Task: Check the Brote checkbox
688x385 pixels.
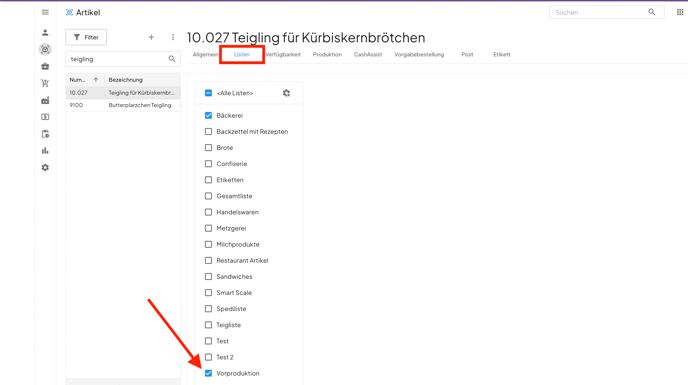Action: (208, 148)
